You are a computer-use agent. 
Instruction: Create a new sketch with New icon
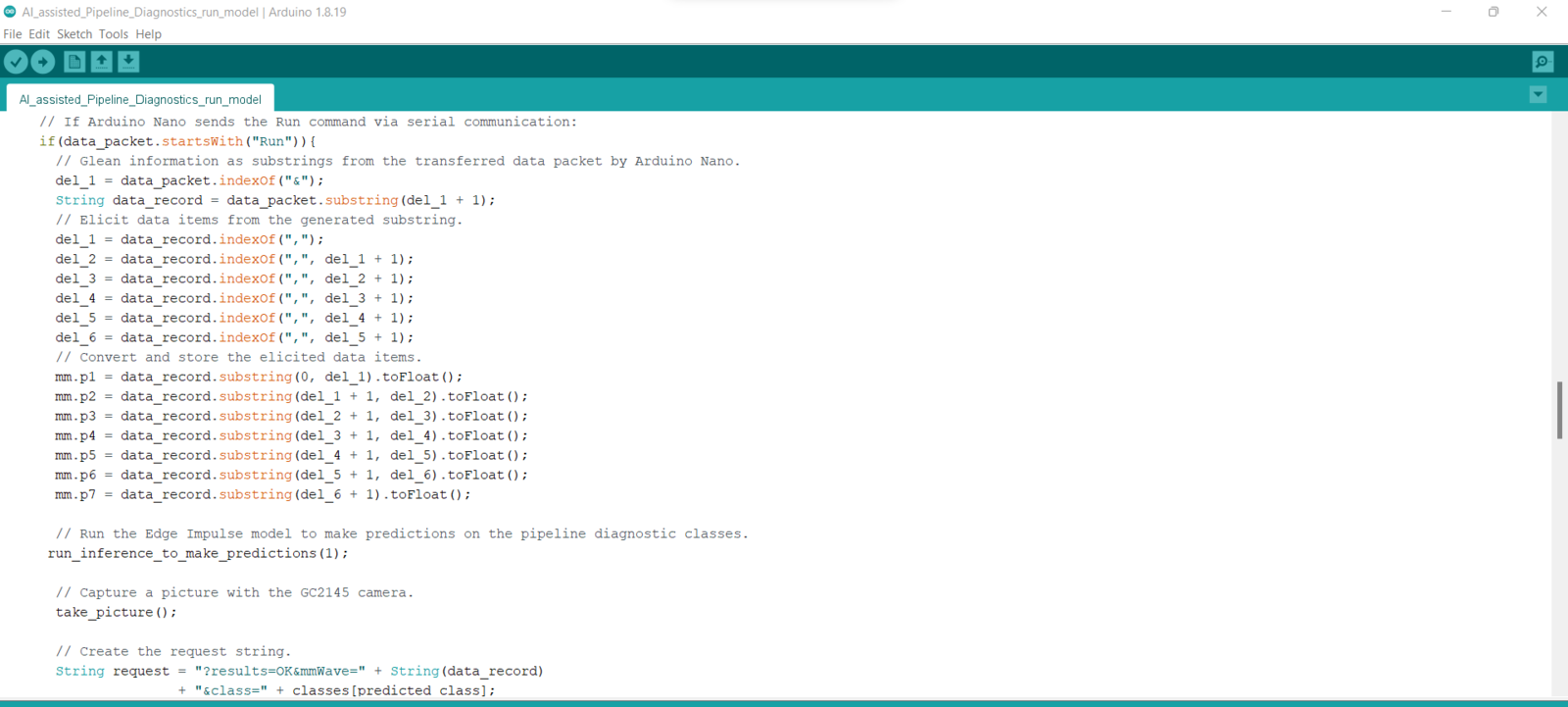tap(74, 62)
